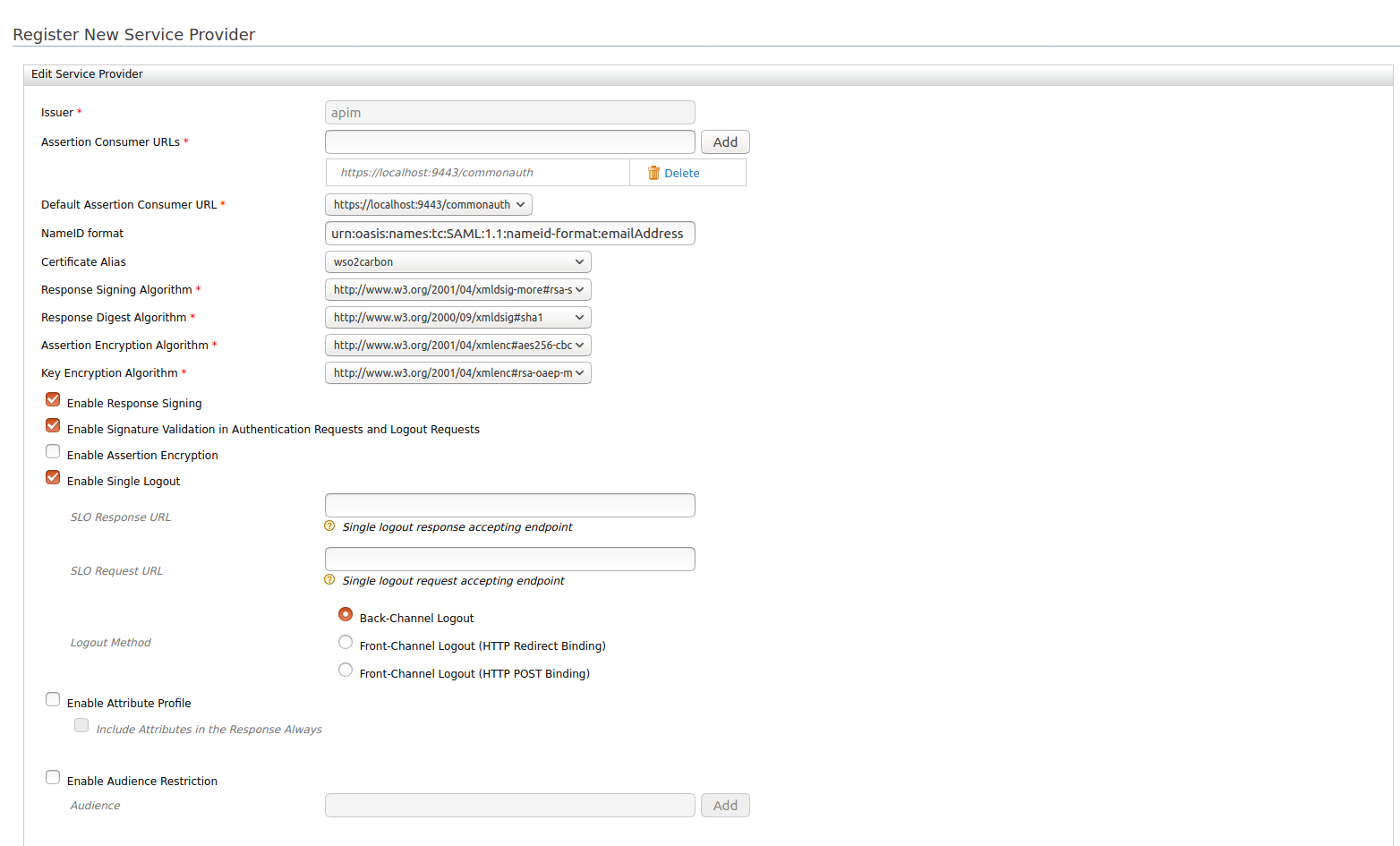
Task: Change the Response Signing Algorithm selection
Action: click(x=457, y=289)
